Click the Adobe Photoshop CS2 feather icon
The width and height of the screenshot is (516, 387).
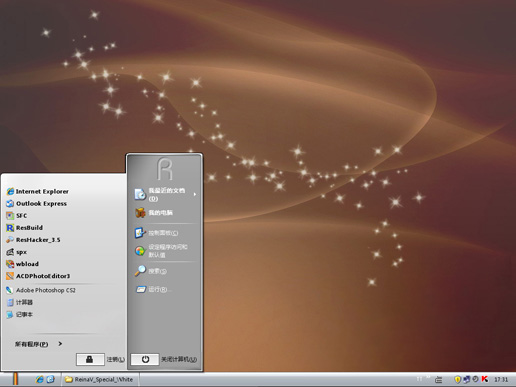tap(10, 290)
